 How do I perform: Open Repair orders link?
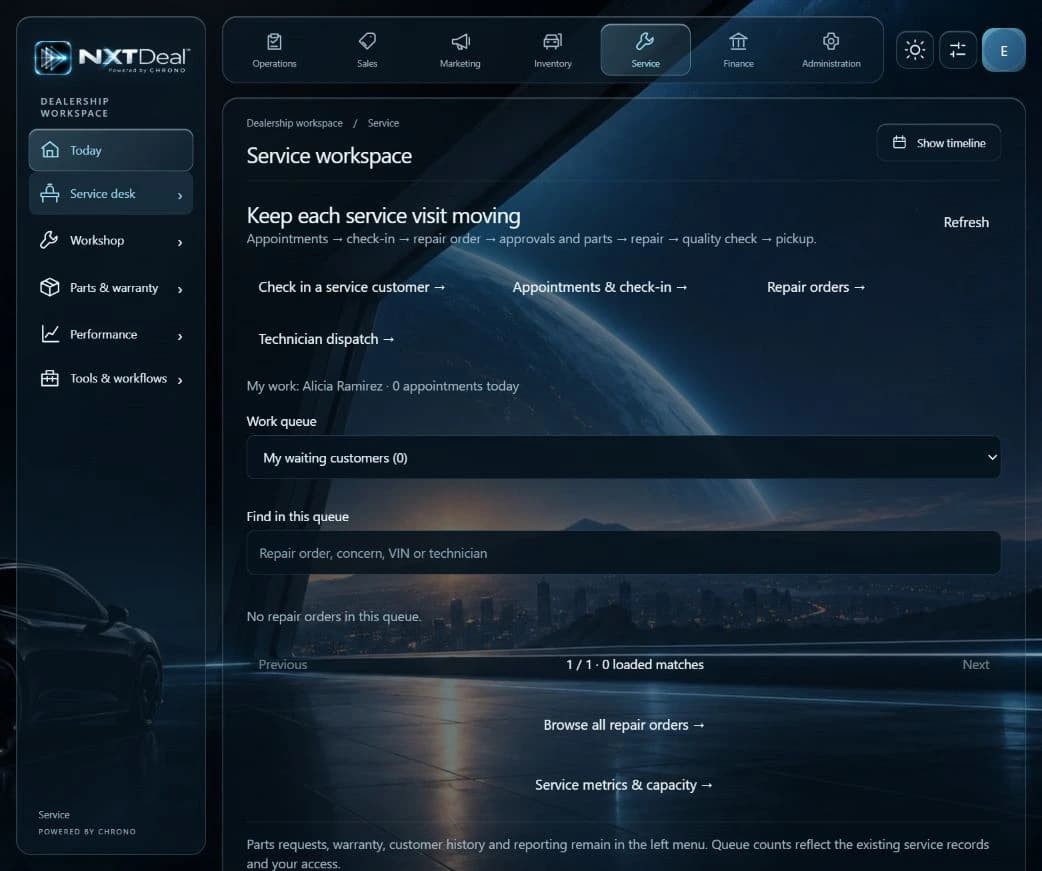point(815,287)
